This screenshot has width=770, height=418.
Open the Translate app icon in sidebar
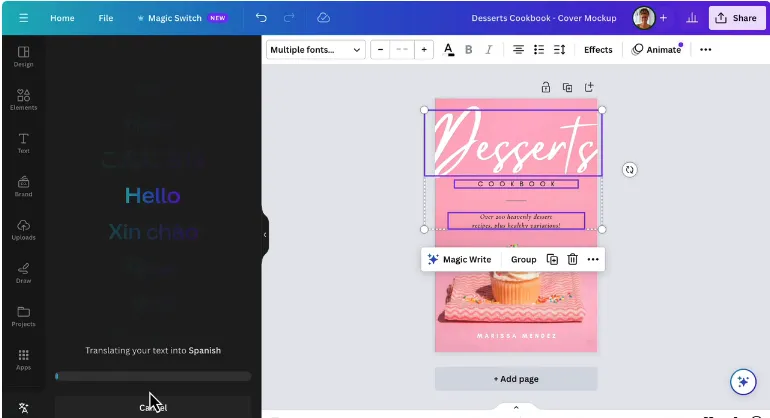pos(23,408)
